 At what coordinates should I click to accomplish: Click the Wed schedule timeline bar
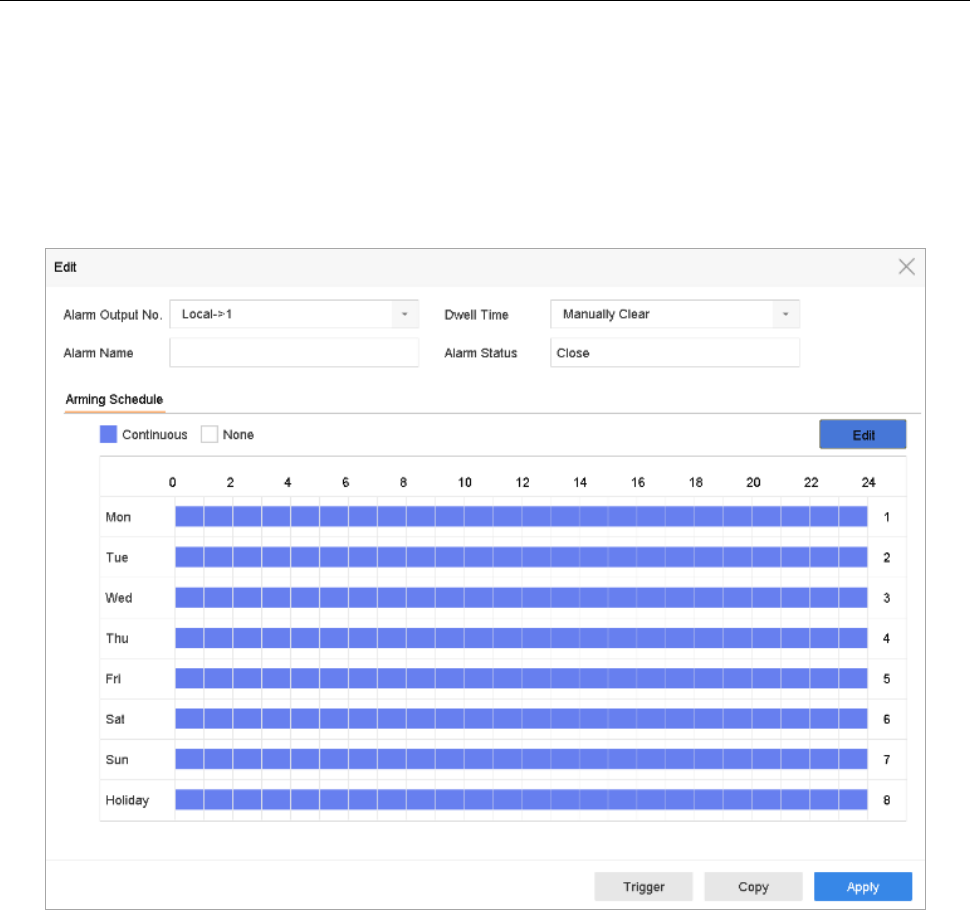coord(520,598)
